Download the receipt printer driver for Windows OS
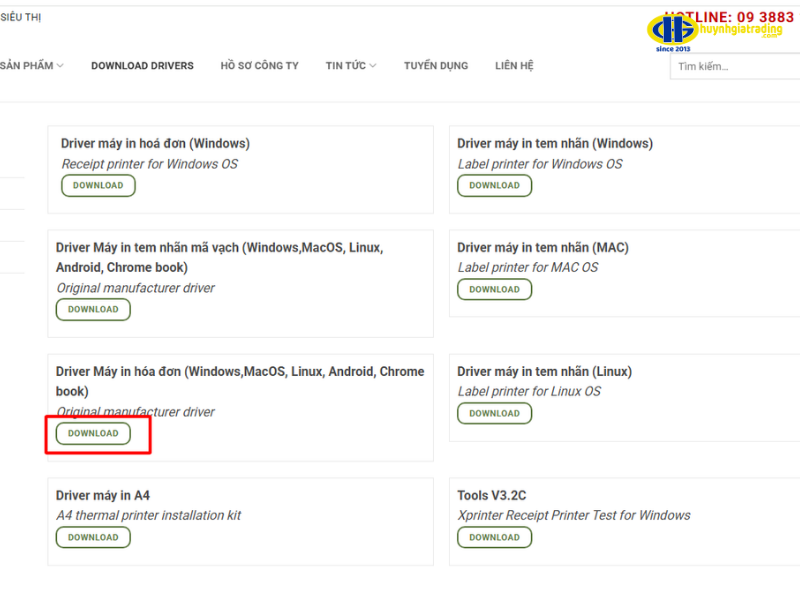The height and width of the screenshot is (600, 800). [x=98, y=185]
